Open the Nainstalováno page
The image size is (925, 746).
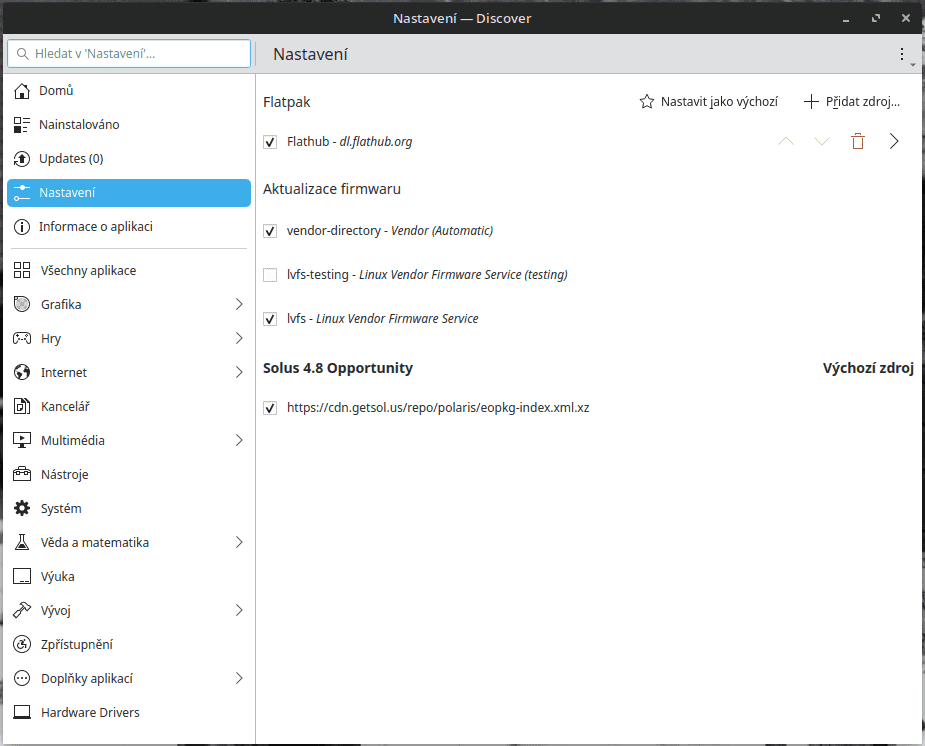[79, 125]
